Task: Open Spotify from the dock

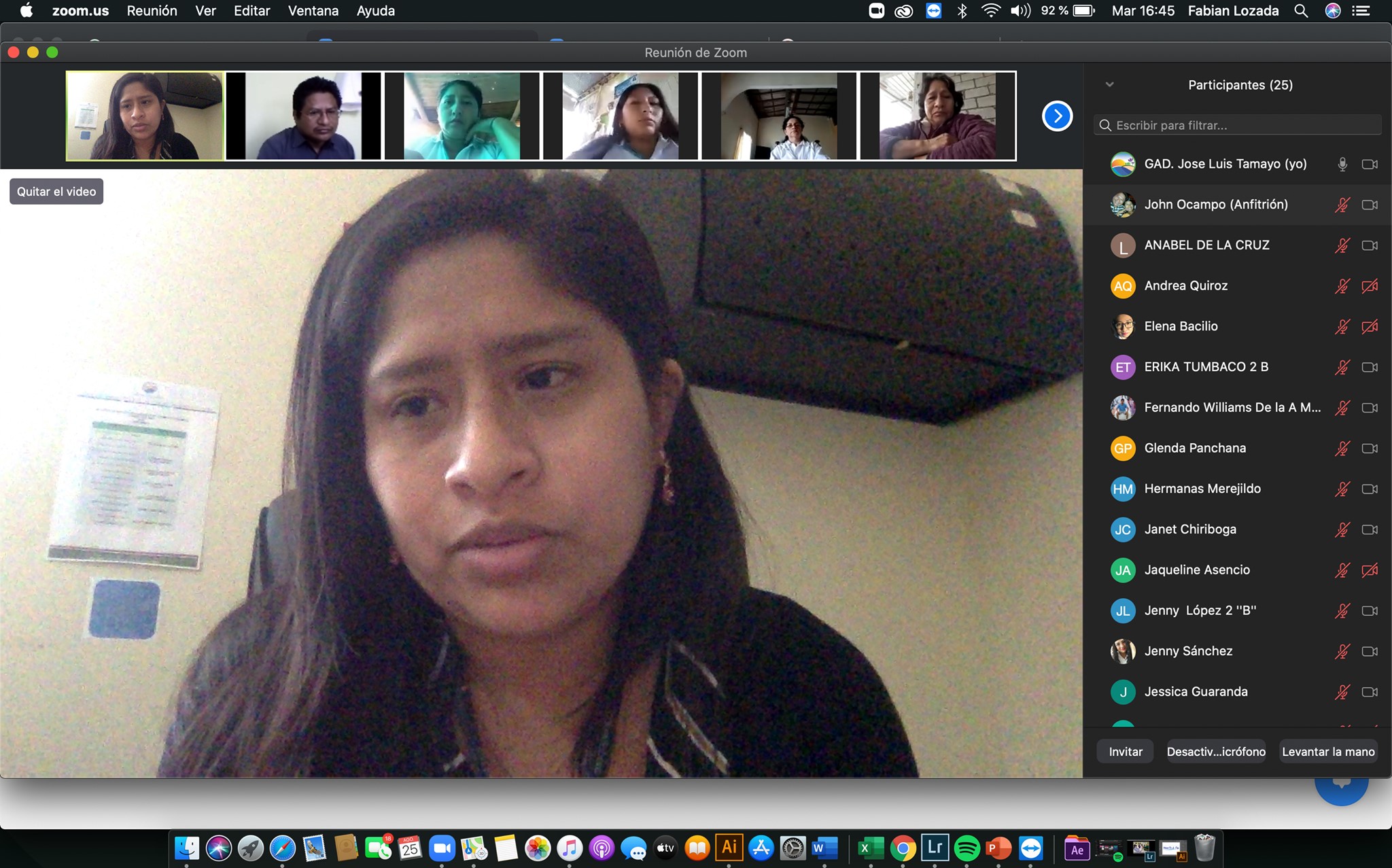Action: point(967,848)
